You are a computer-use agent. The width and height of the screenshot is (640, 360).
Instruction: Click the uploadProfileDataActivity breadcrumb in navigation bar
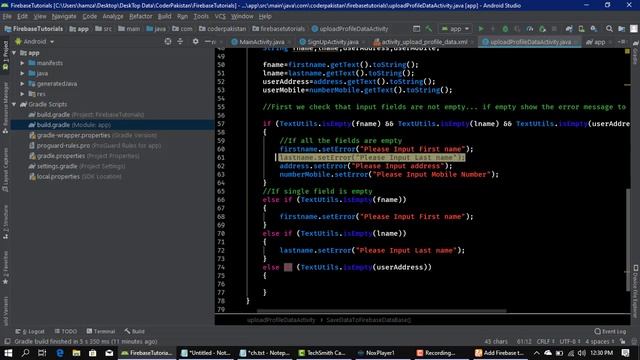pyautogui.click(x=350, y=29)
